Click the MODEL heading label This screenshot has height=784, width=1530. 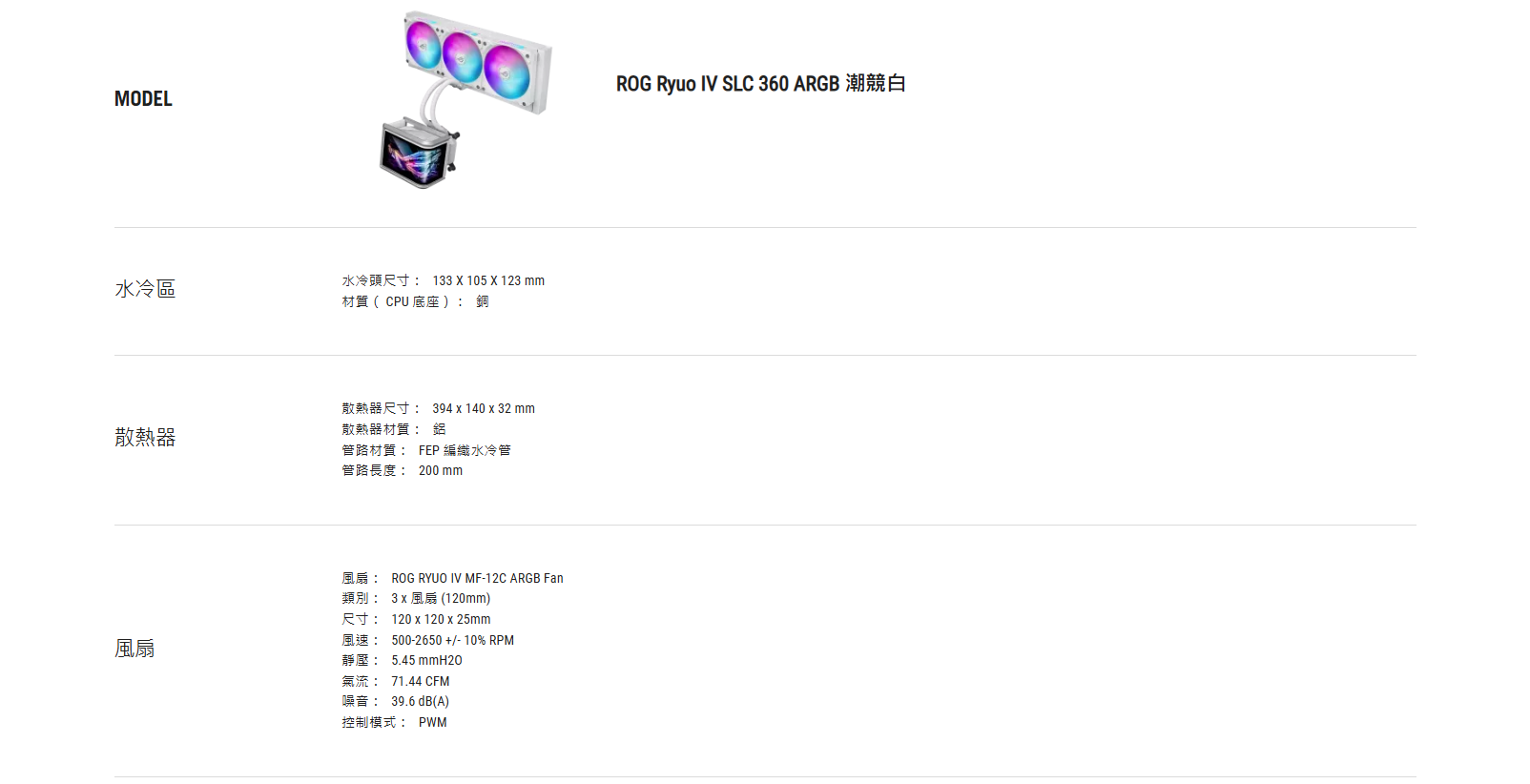click(143, 99)
